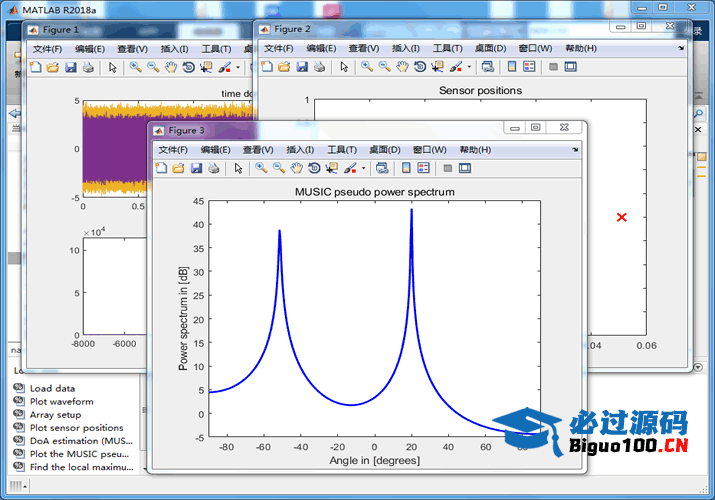Image resolution: width=715 pixels, height=500 pixels.
Task: Select Brush data tool in Figure 3
Action: [350, 168]
